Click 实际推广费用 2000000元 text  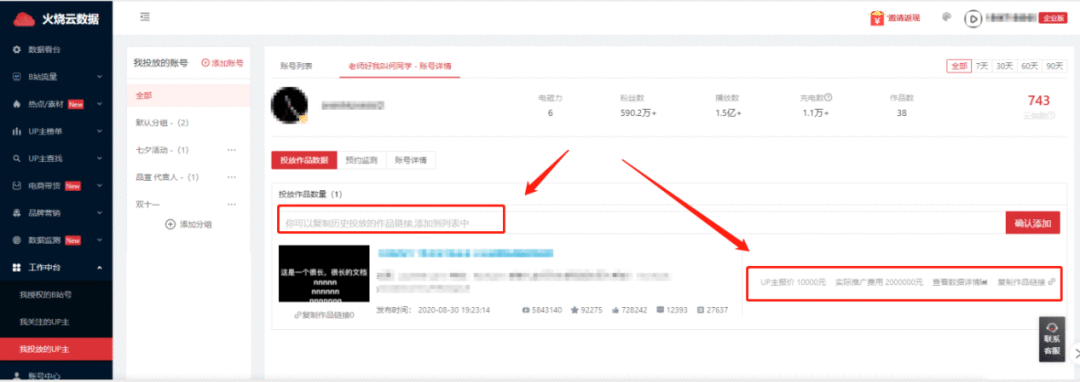pyautogui.click(x=879, y=282)
